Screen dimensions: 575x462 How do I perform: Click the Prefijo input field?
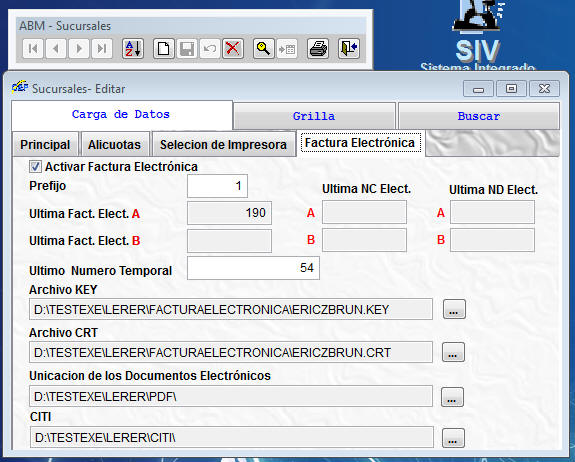(217, 186)
